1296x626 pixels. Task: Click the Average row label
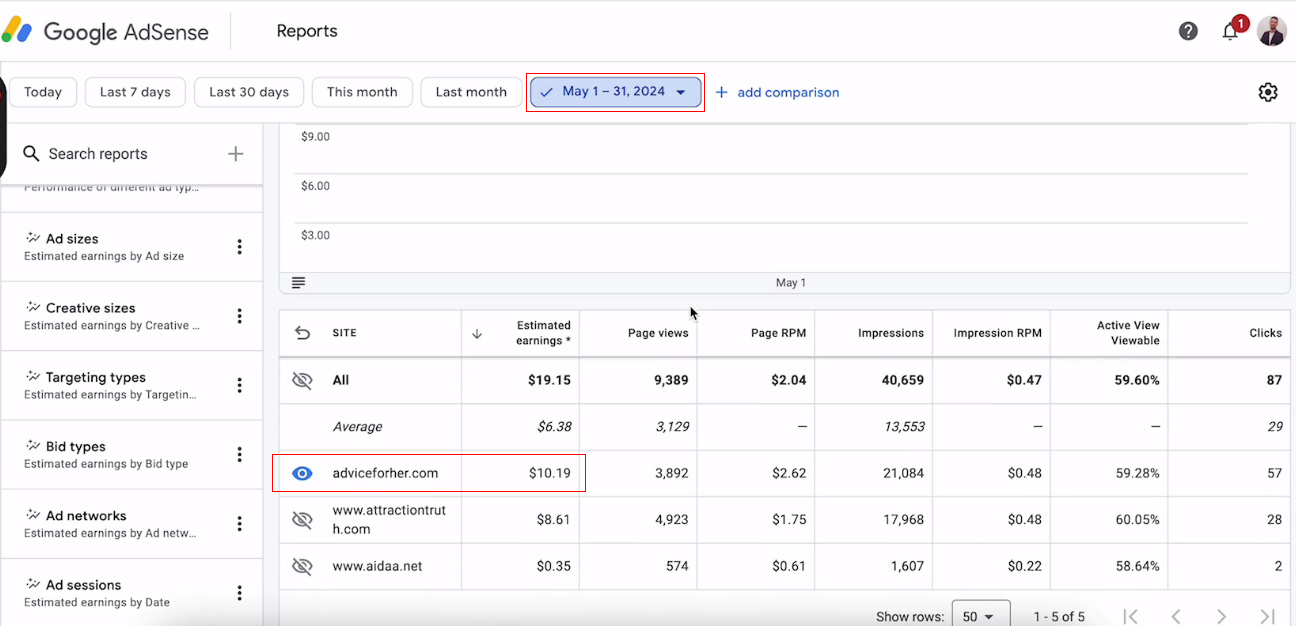pos(358,427)
